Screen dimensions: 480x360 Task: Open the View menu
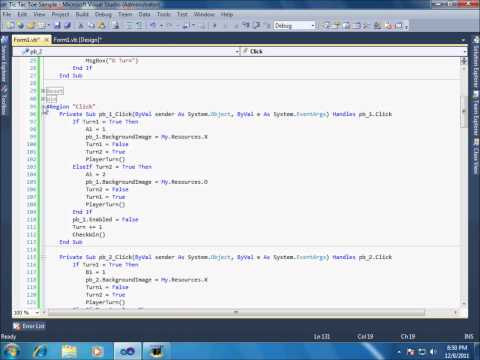click(39, 14)
